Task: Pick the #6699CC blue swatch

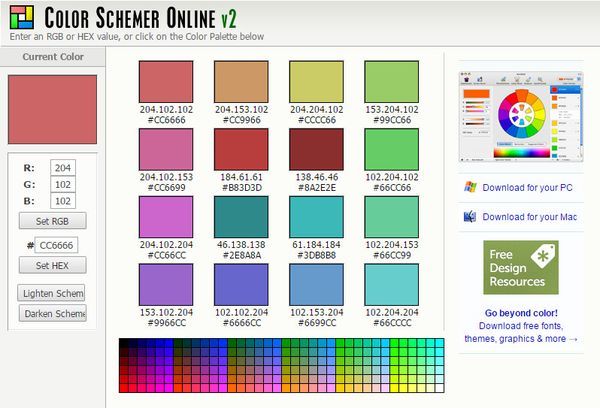Action: pos(316,284)
